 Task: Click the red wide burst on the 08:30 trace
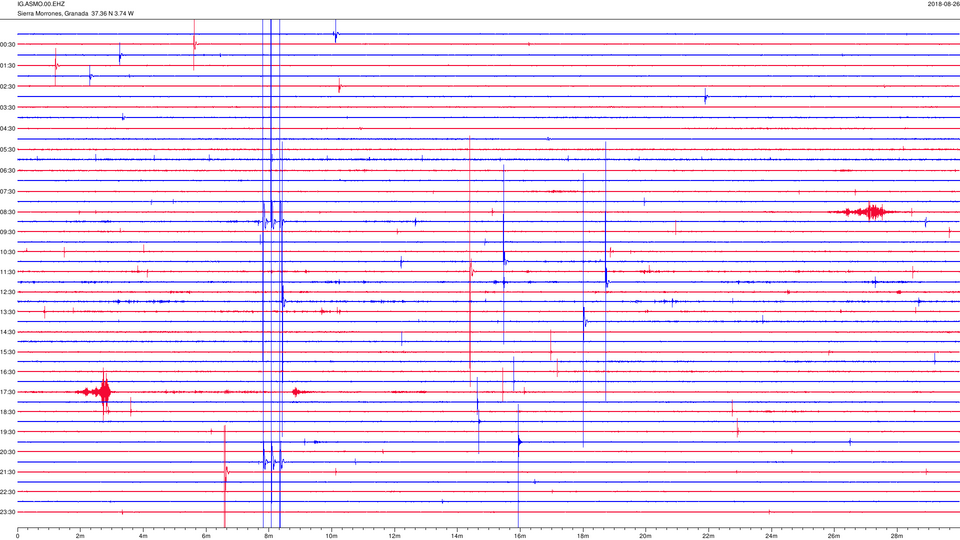(866, 212)
